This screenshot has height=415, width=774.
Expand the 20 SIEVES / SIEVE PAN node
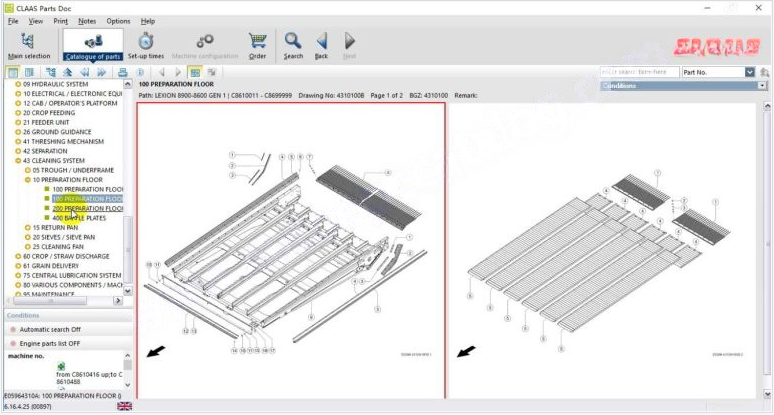27,237
